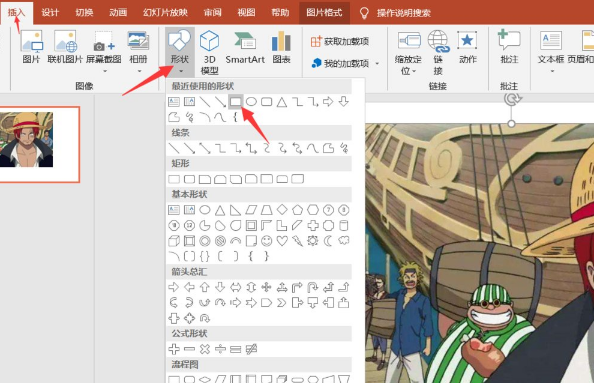The height and width of the screenshot is (383, 594).
Task: Pick the freeform shape in 线条 row
Action: (328, 148)
